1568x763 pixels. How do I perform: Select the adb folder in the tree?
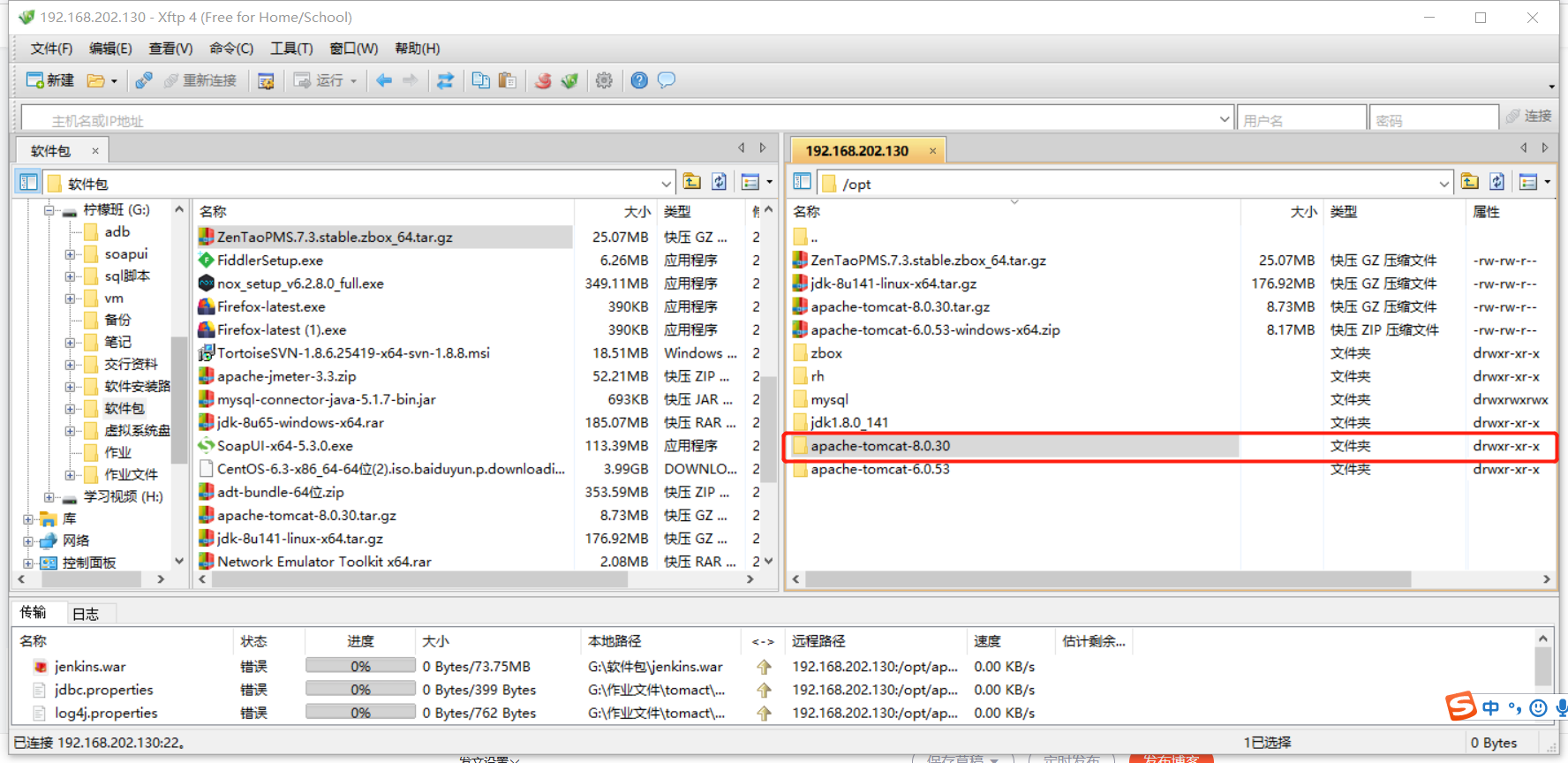(117, 231)
